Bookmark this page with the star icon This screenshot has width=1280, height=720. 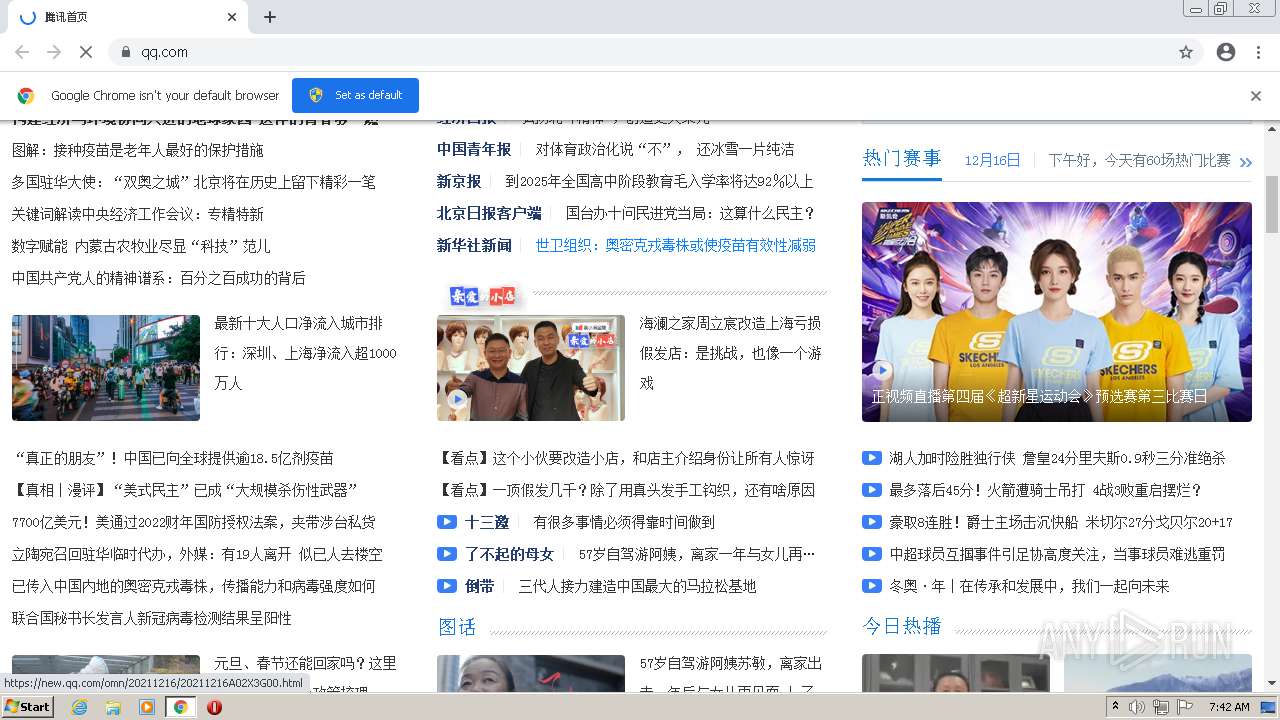coord(1186,52)
